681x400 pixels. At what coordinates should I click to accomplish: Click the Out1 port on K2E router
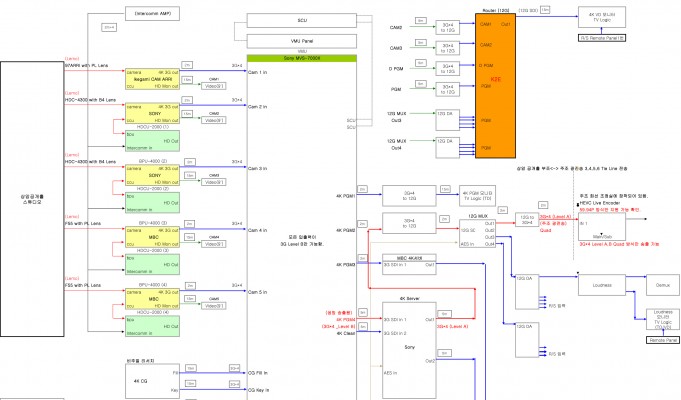pyautogui.click(x=506, y=24)
